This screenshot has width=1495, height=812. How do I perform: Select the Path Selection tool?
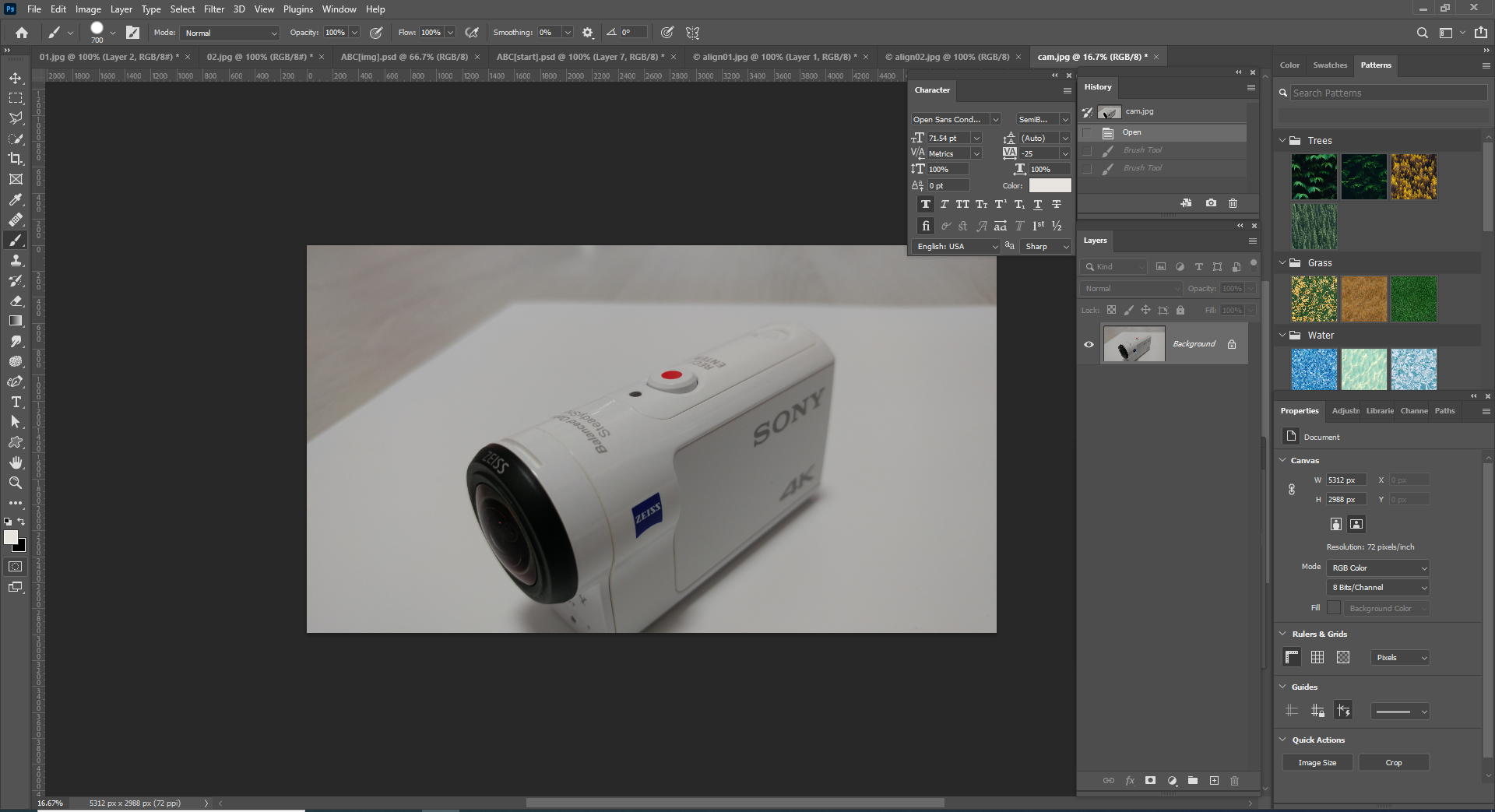click(16, 422)
